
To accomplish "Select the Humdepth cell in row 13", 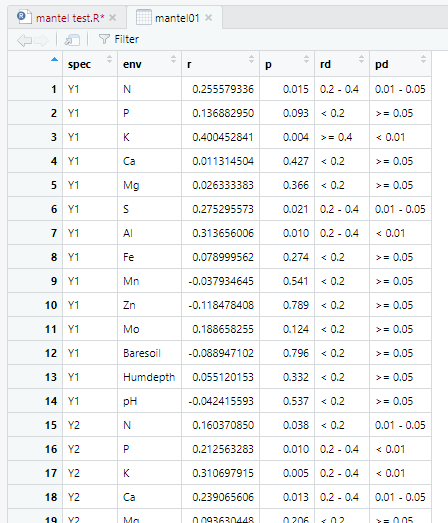I will [149, 377].
